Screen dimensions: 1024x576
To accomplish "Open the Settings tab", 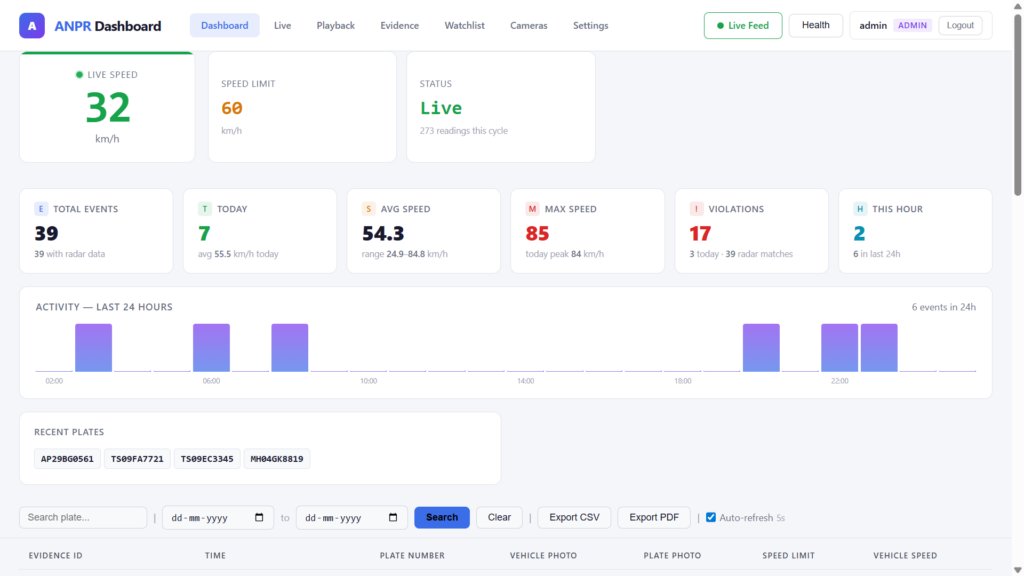I will click(590, 25).
